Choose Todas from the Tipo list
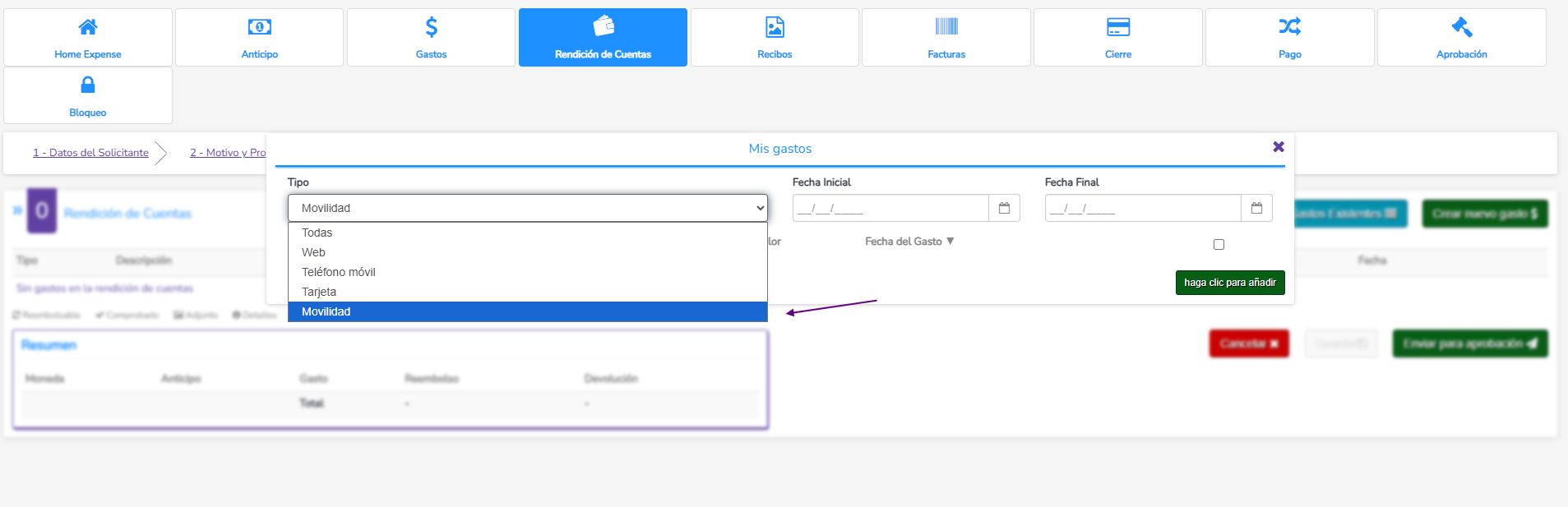1568x507 pixels. 317,233
